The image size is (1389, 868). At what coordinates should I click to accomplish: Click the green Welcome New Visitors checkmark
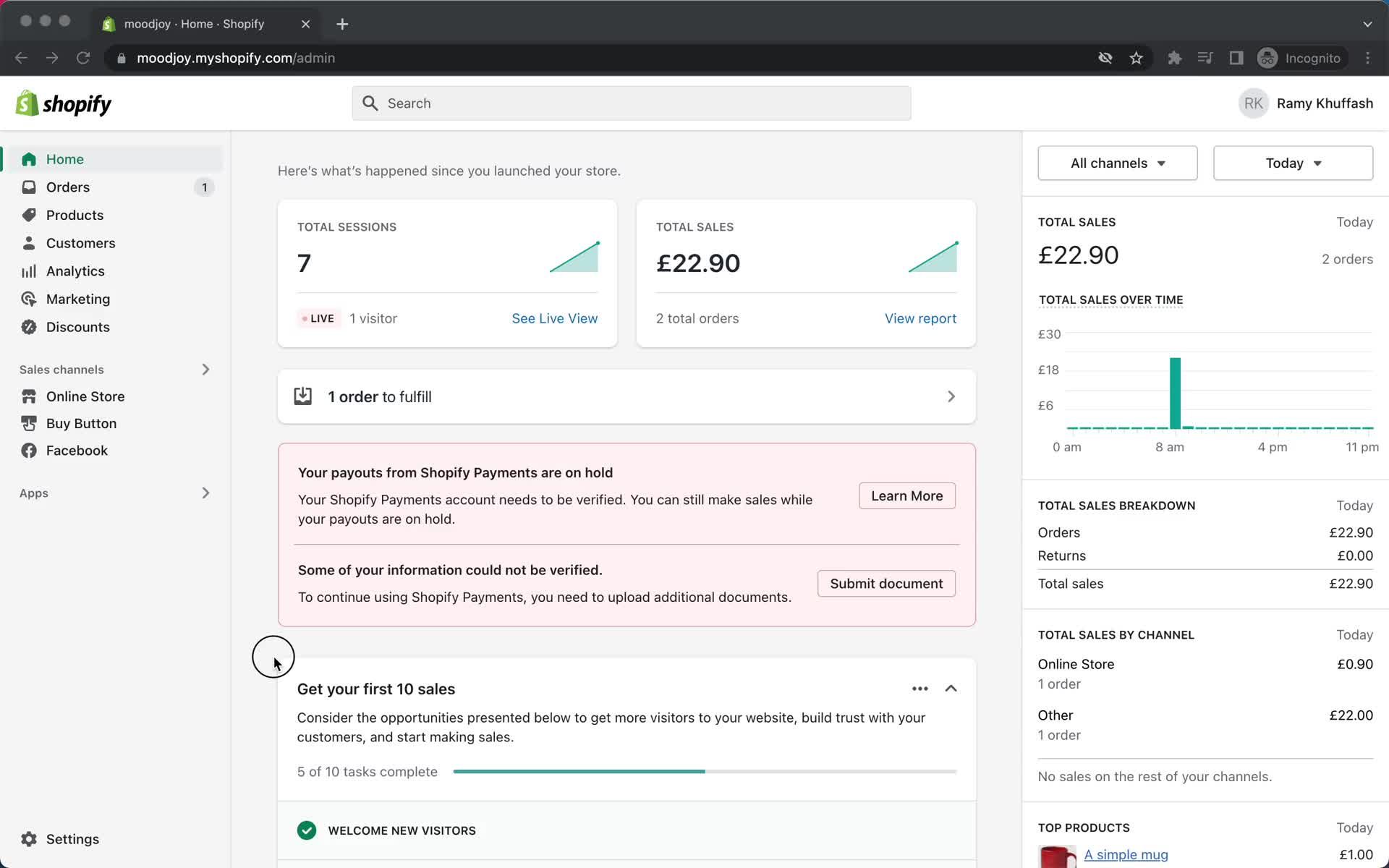pyautogui.click(x=307, y=830)
